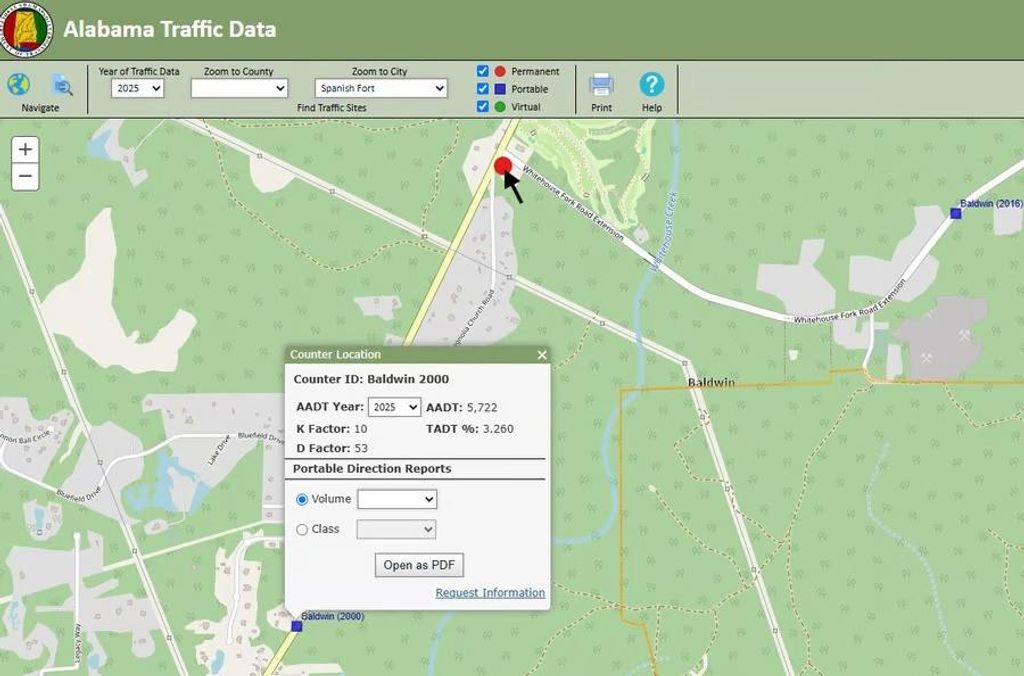Click the Baldwin county label on map
1024x676 pixels.
(x=711, y=382)
